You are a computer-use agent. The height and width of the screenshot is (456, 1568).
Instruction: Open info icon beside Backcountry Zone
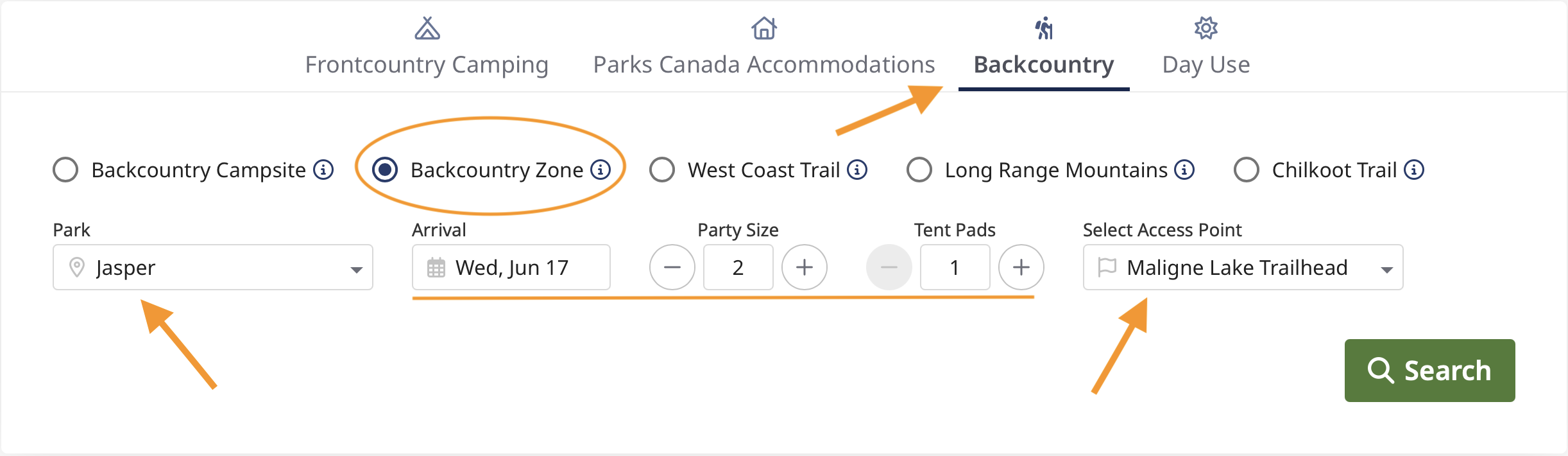click(x=601, y=170)
